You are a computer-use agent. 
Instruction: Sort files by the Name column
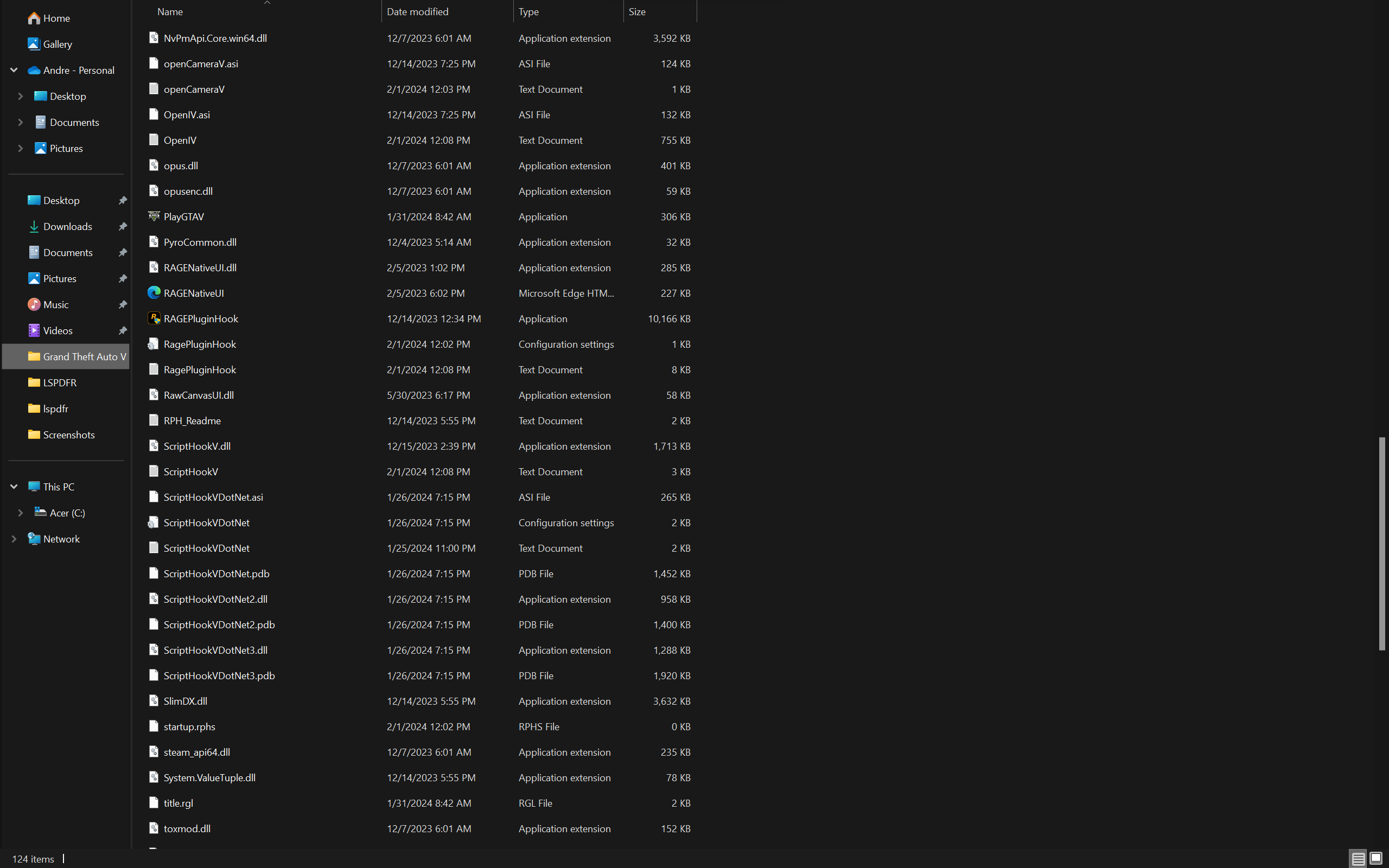click(x=170, y=11)
